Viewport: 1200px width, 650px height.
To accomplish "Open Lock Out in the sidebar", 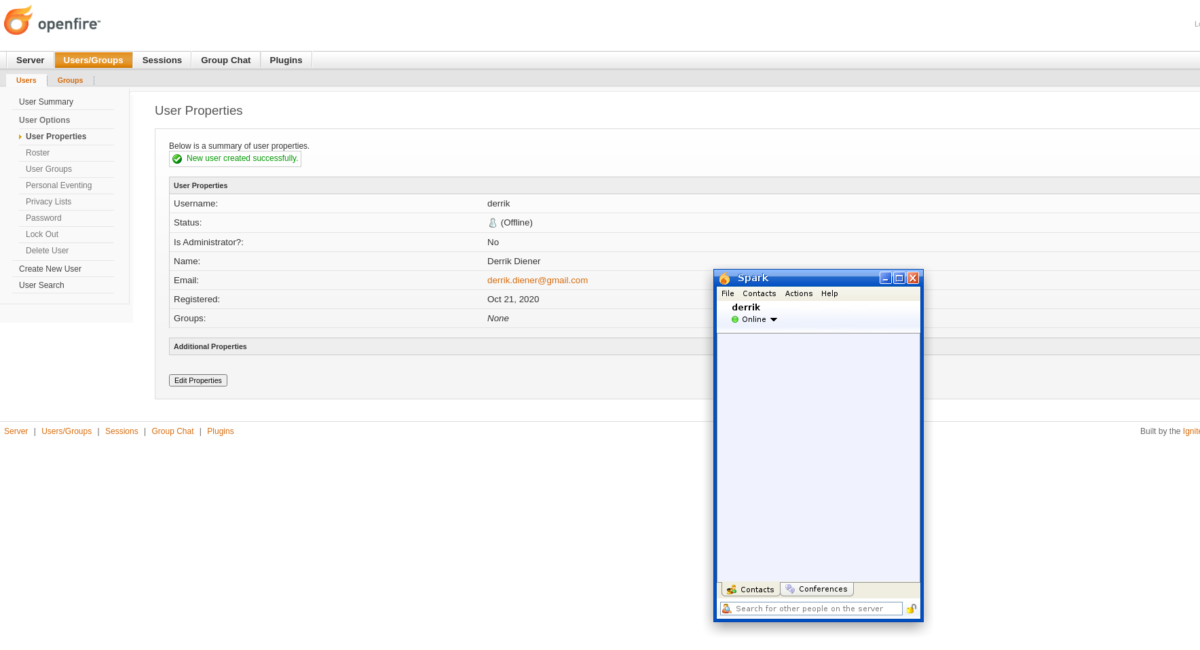I will (42, 234).
